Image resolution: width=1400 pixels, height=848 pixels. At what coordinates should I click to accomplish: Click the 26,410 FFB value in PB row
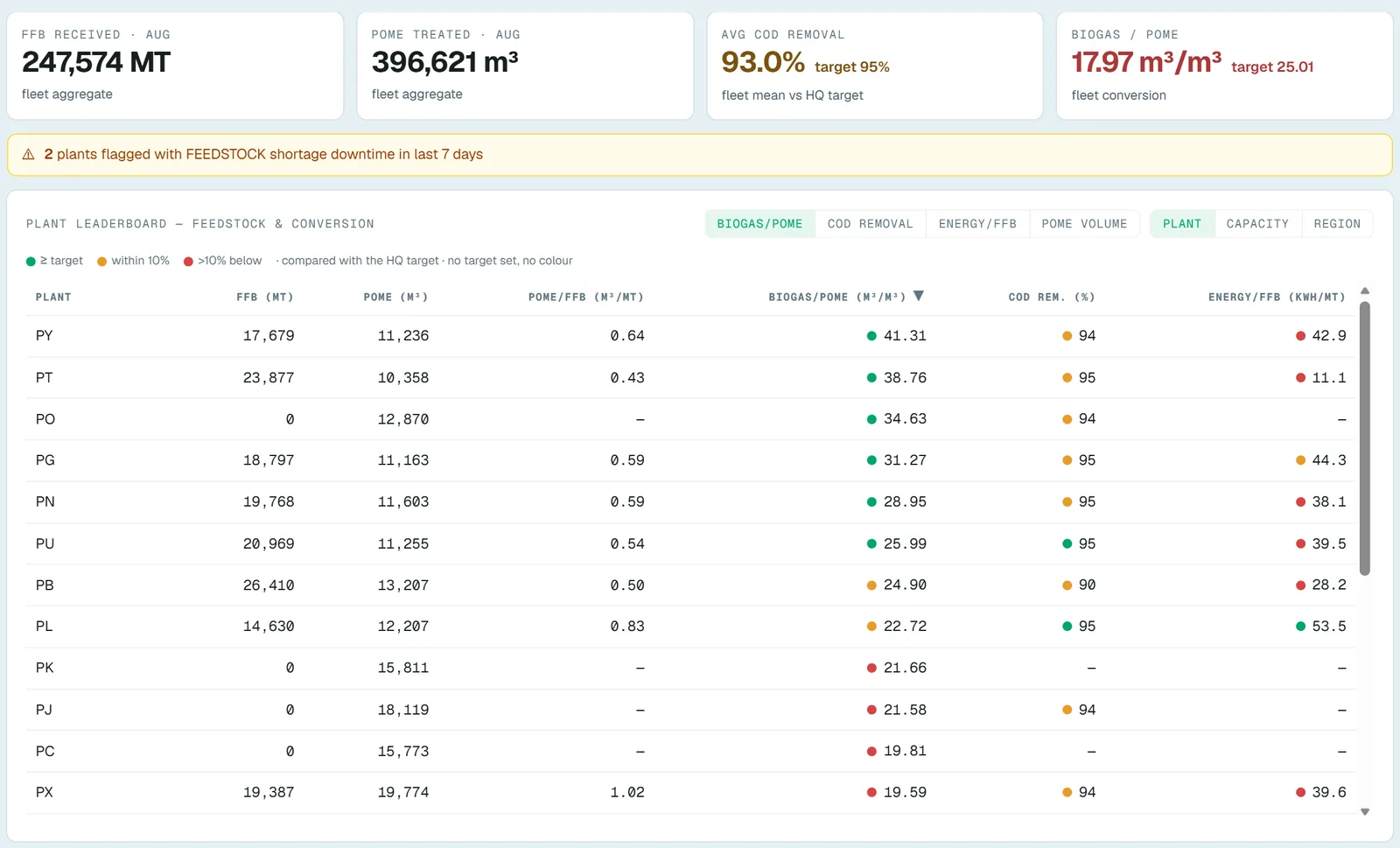[x=269, y=585]
